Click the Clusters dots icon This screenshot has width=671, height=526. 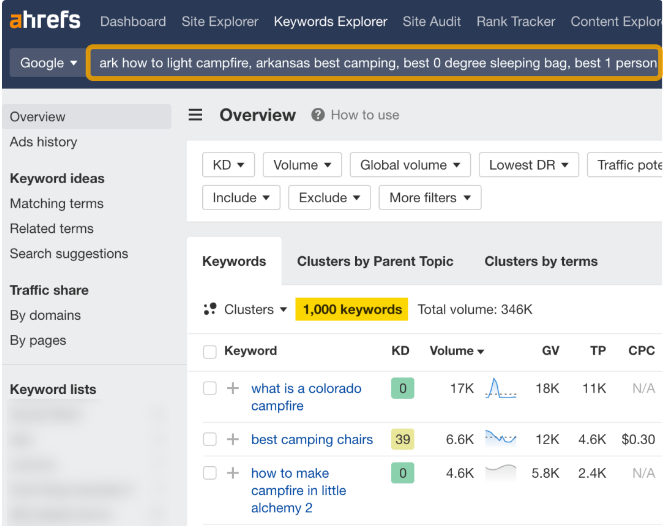coord(210,309)
